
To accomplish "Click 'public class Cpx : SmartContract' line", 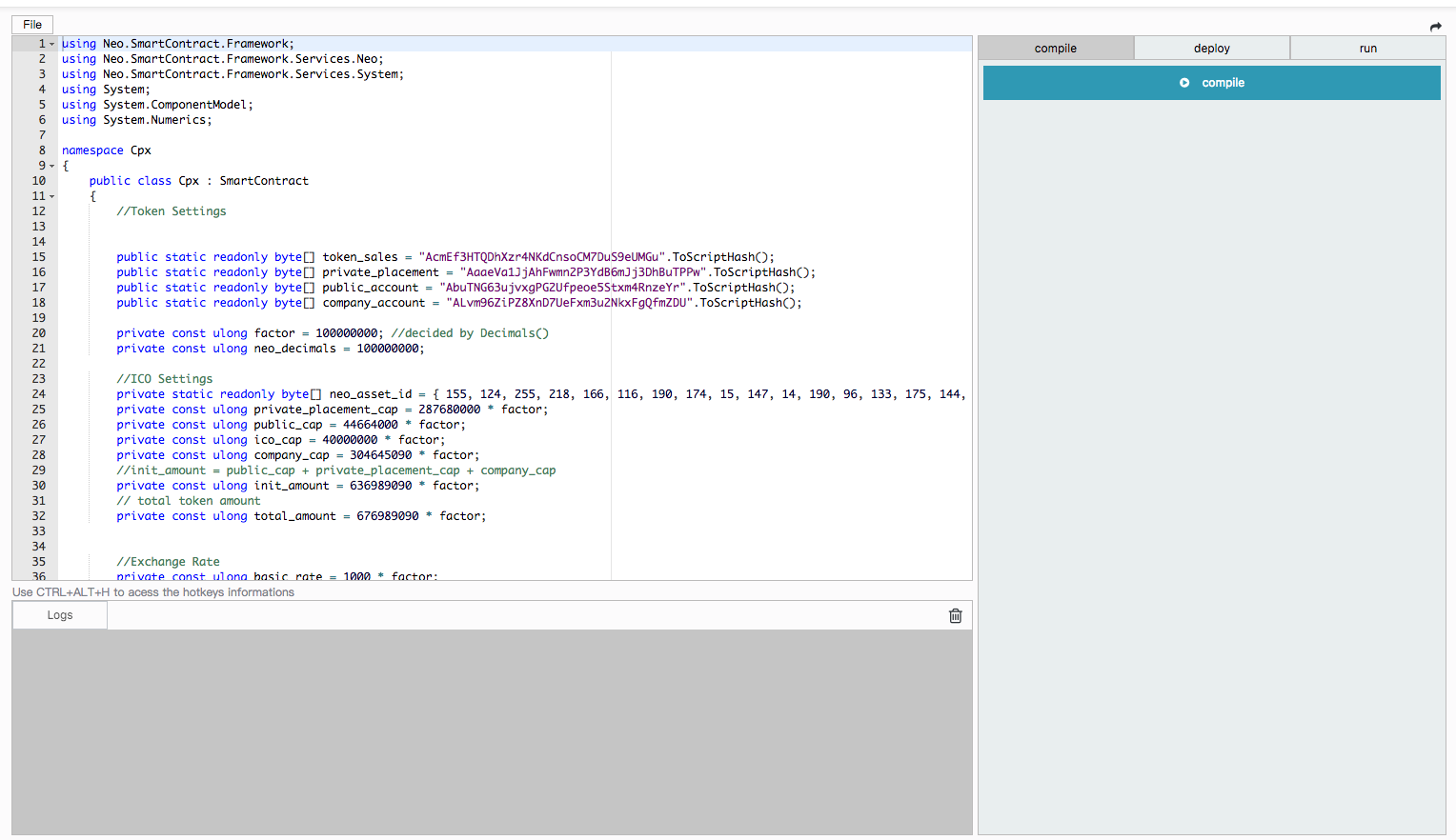I will pos(199,181).
